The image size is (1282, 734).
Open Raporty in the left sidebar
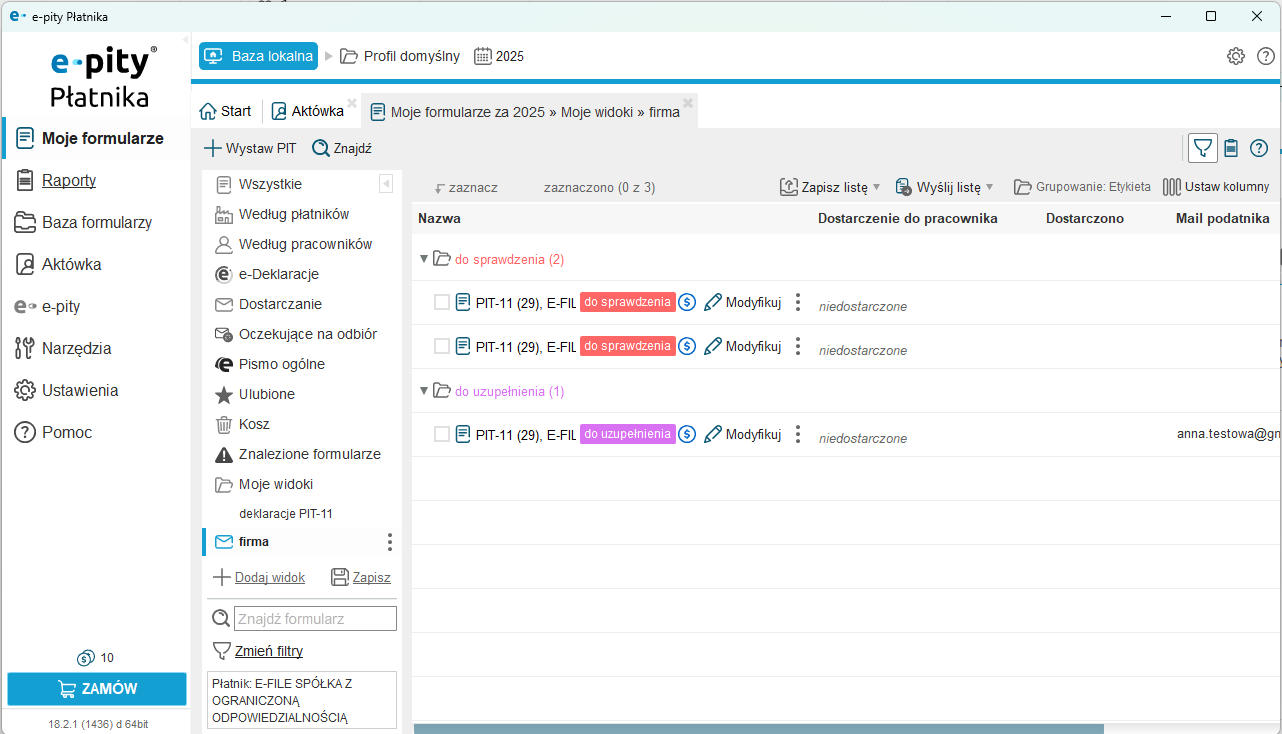pyautogui.click(x=69, y=180)
